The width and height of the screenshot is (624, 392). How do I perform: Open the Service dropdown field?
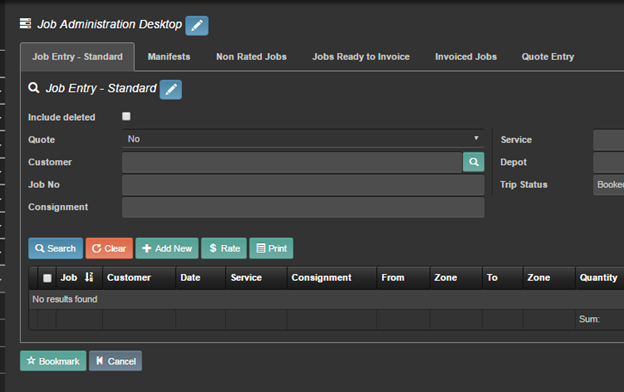[608, 140]
